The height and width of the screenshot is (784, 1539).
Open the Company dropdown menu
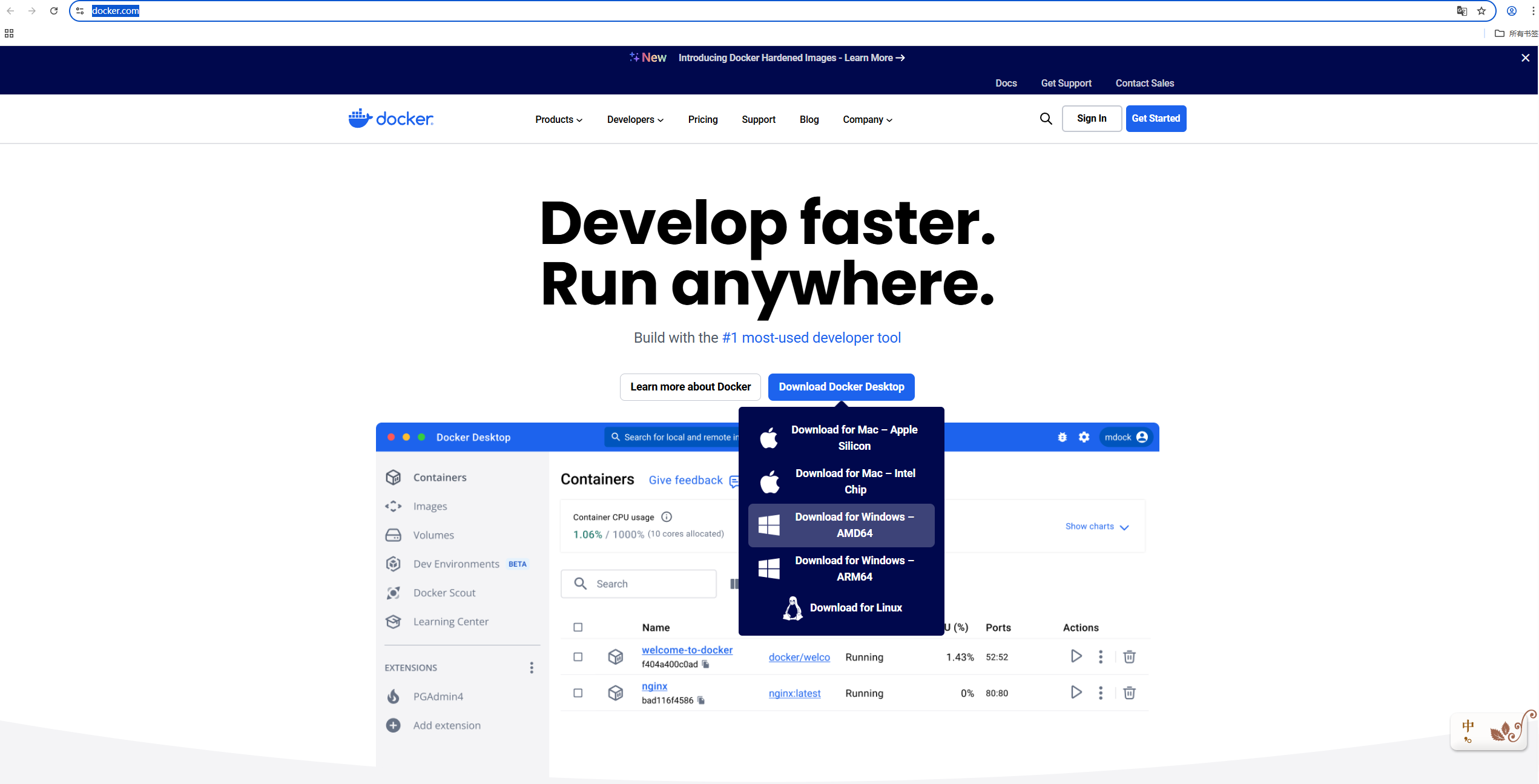[x=867, y=120]
